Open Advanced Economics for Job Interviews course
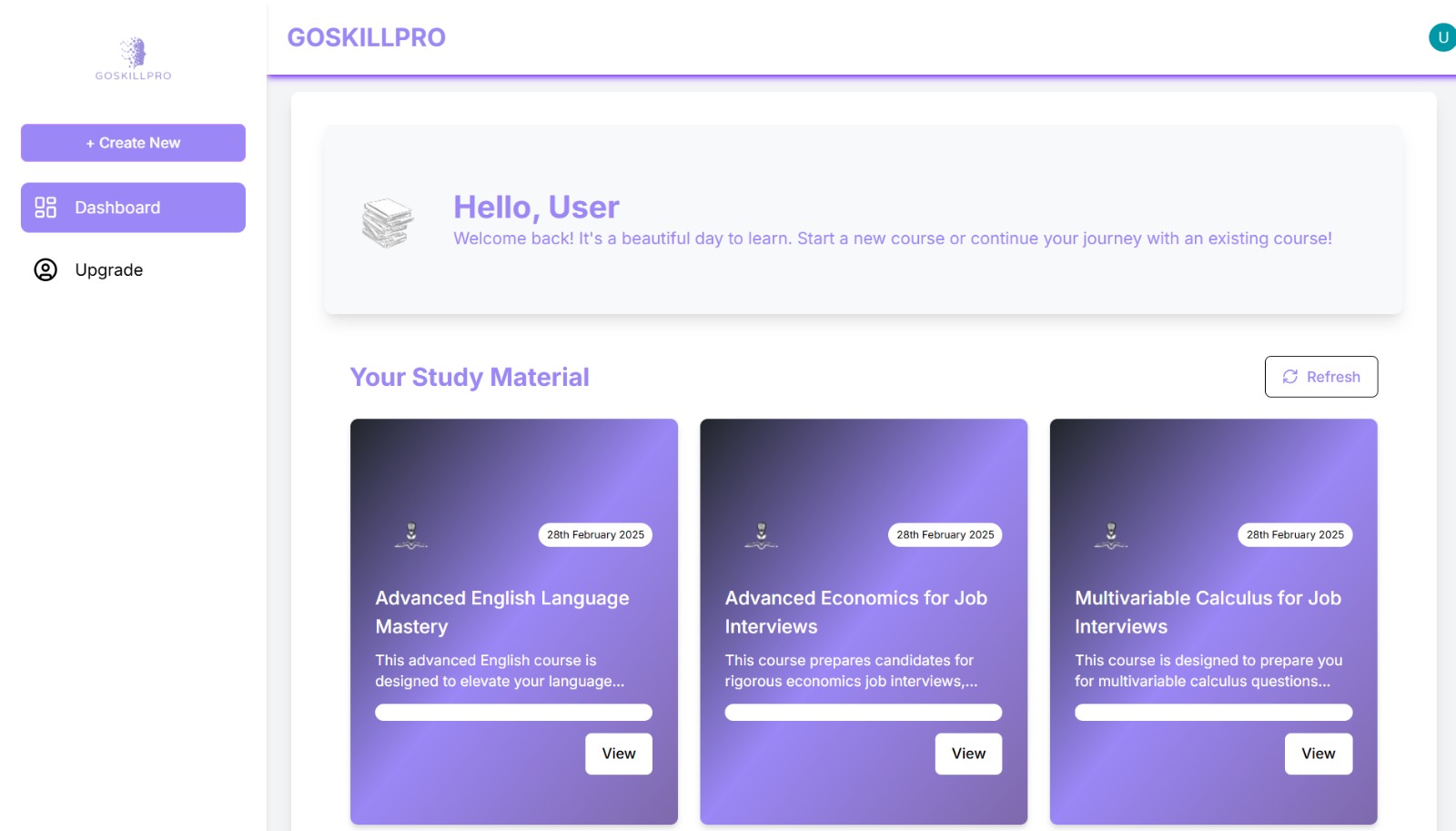 [968, 754]
